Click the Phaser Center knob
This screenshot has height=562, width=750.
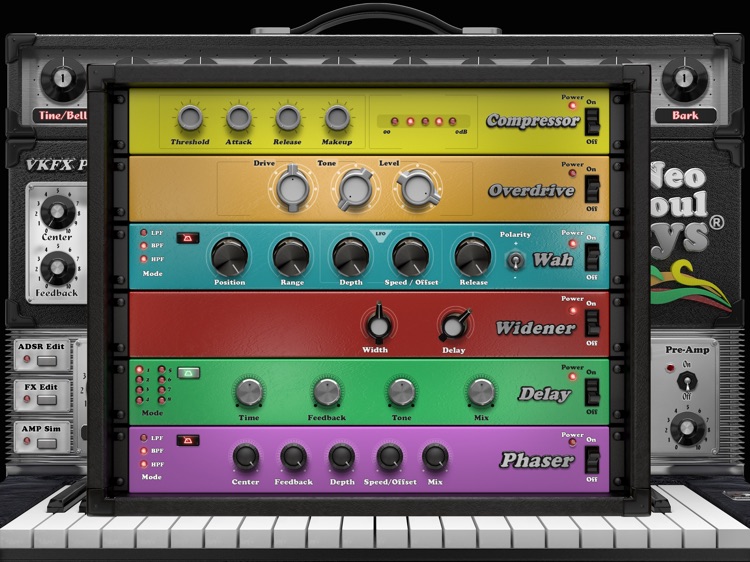tap(245, 457)
